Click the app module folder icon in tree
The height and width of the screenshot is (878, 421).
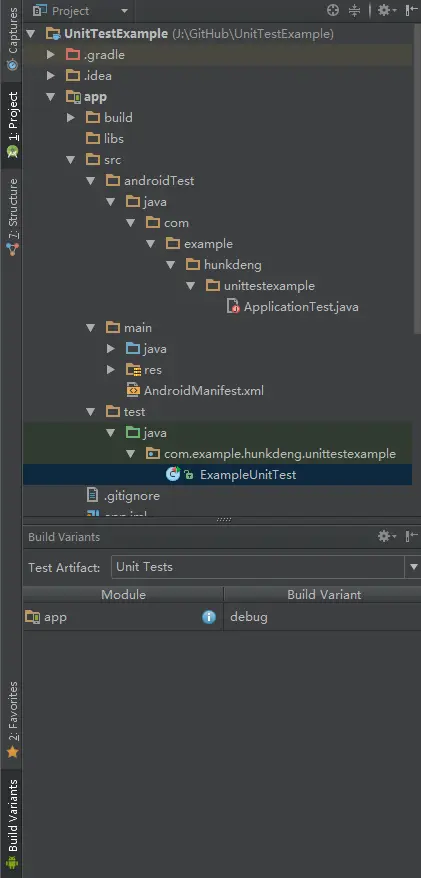pyautogui.click(x=73, y=97)
